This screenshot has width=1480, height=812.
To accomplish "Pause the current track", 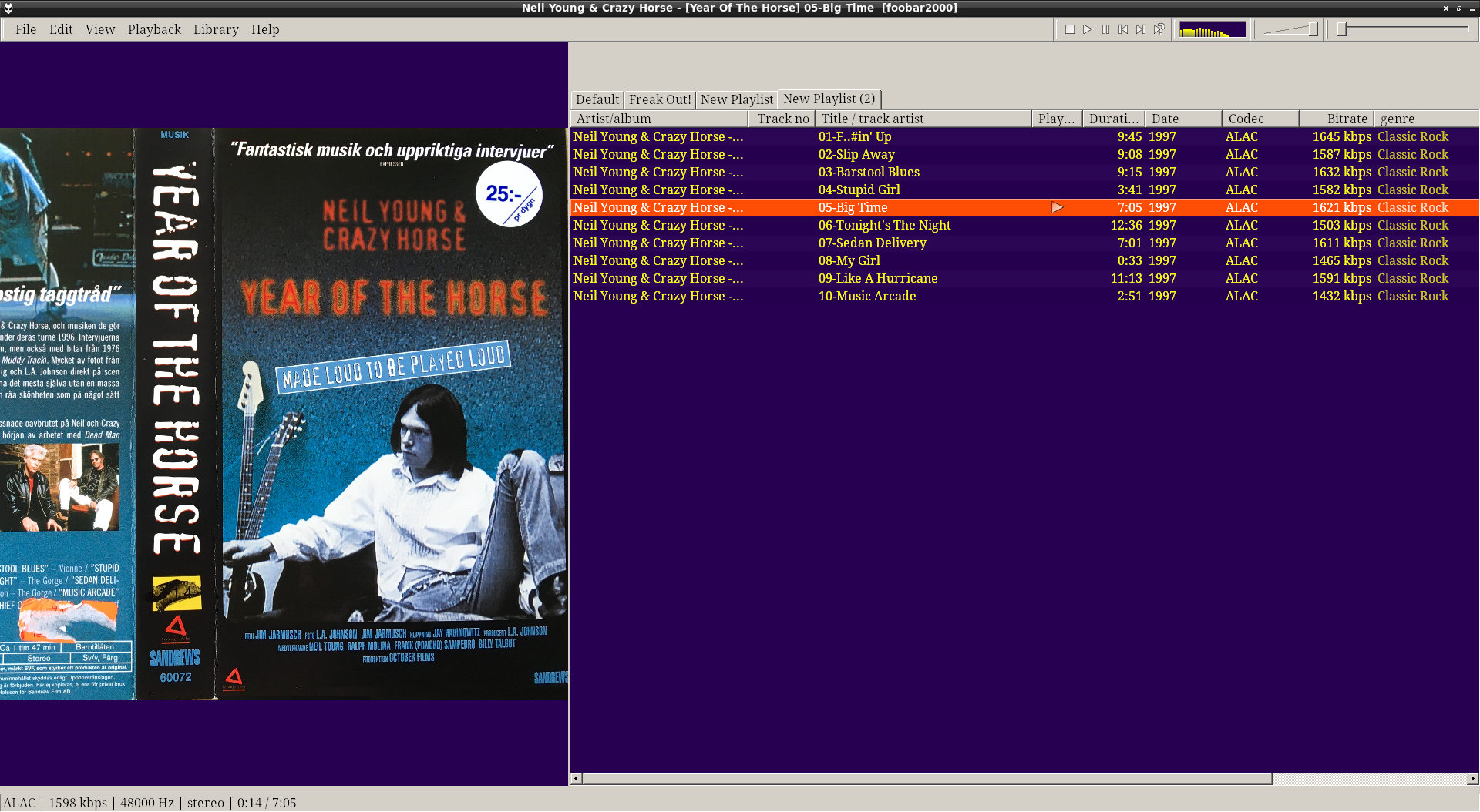I will point(1105,29).
